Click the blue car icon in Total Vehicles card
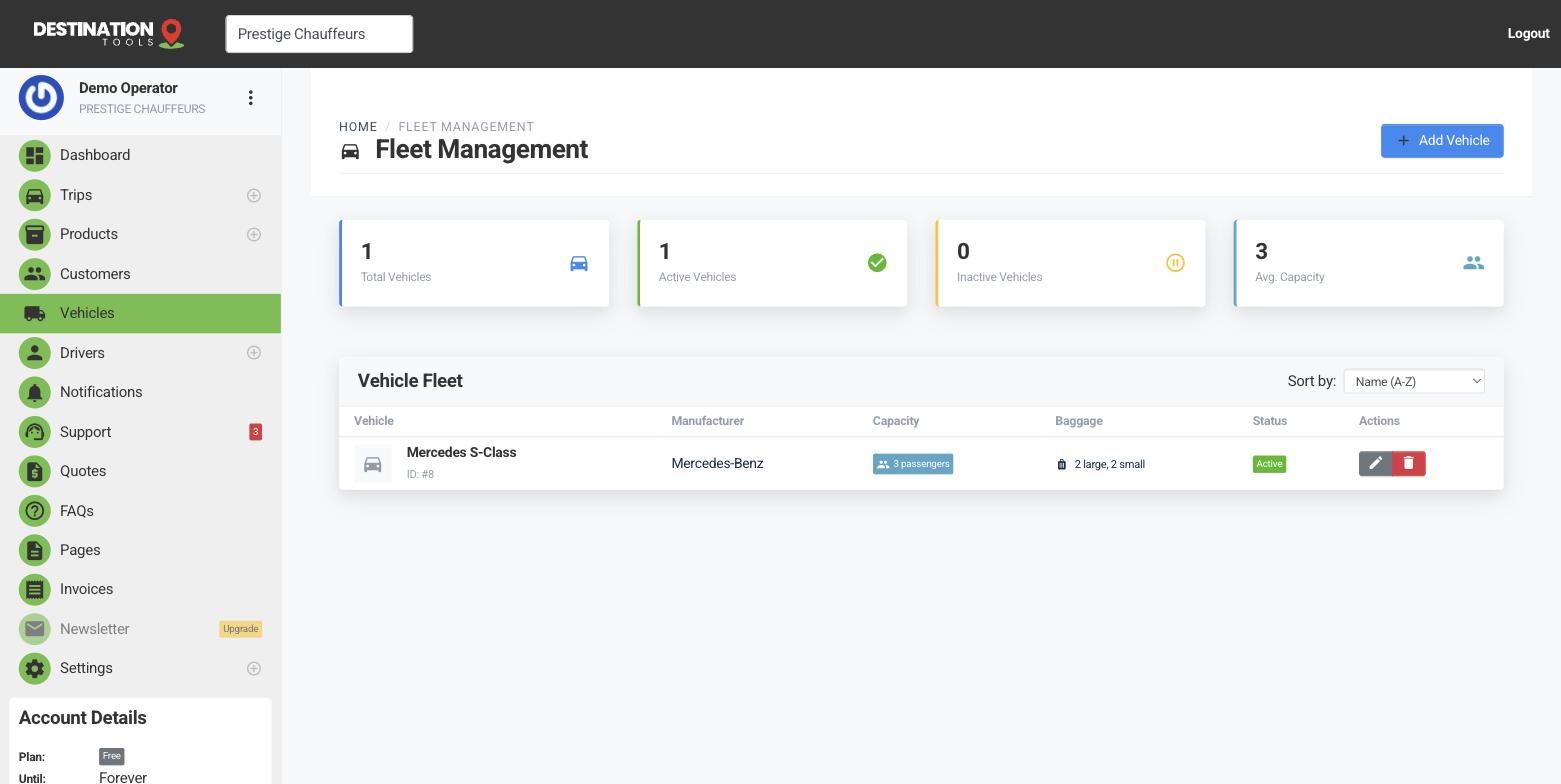This screenshot has width=1561, height=784. click(x=579, y=263)
